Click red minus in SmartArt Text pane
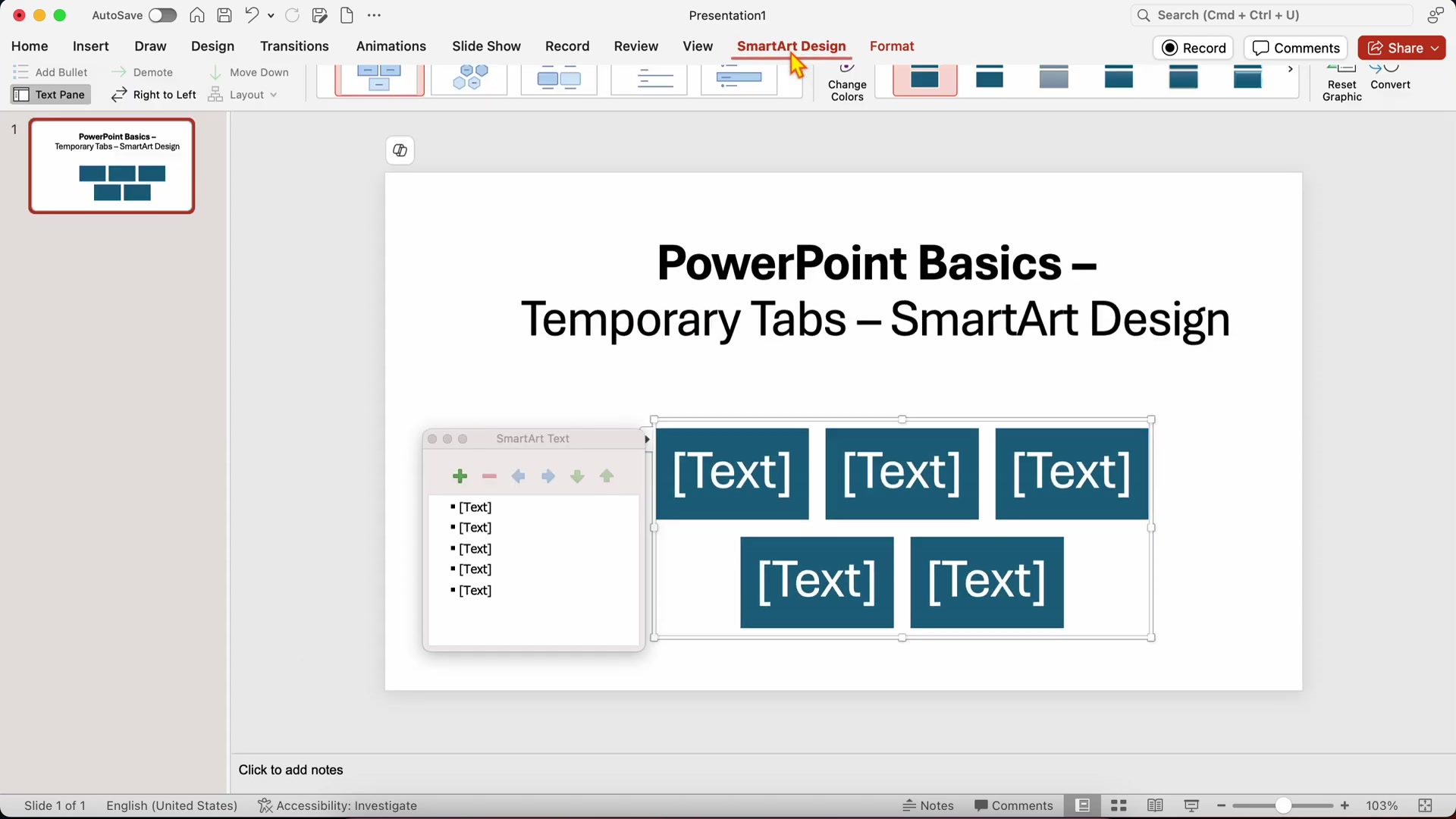The width and height of the screenshot is (1456, 819). (489, 476)
